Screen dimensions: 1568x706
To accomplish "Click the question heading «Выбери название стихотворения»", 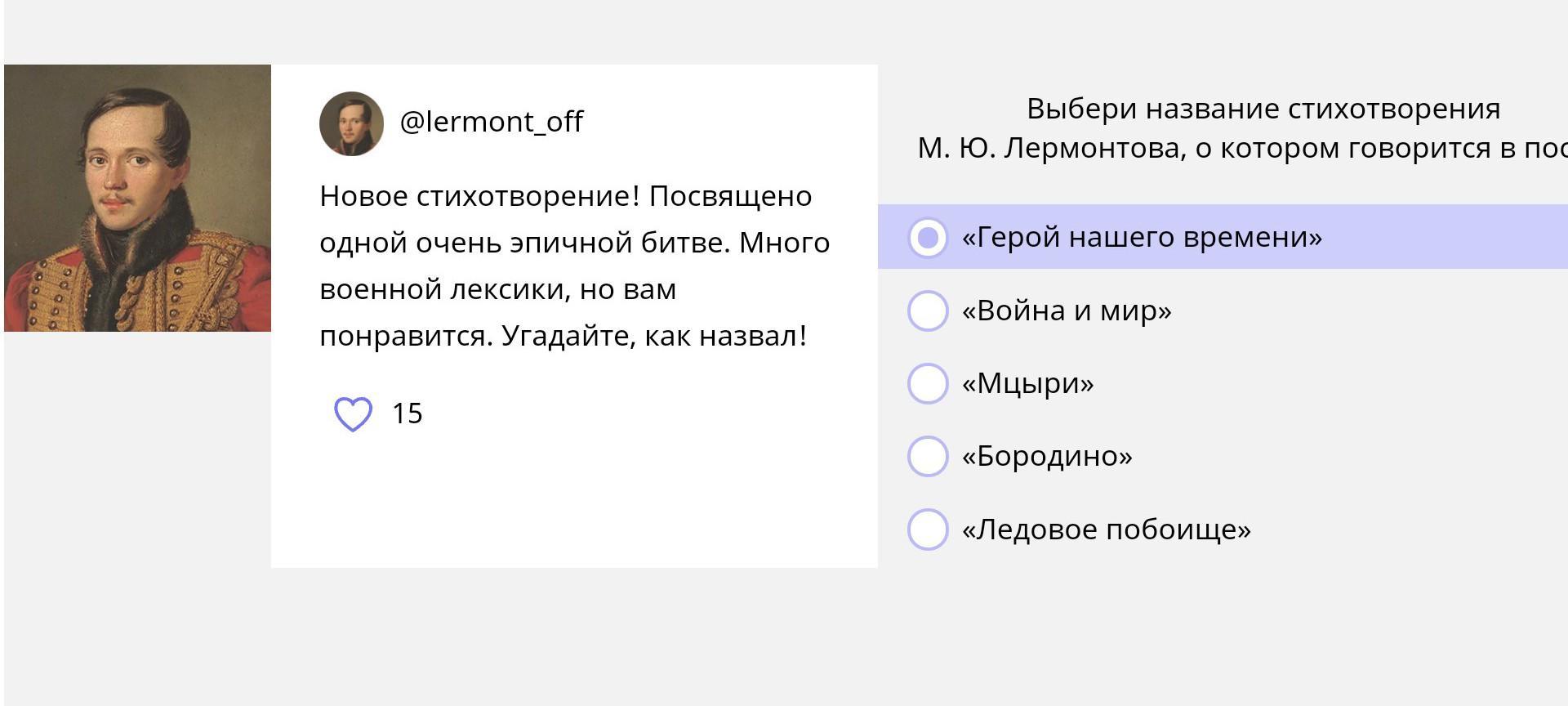I will pos(1263,109).
